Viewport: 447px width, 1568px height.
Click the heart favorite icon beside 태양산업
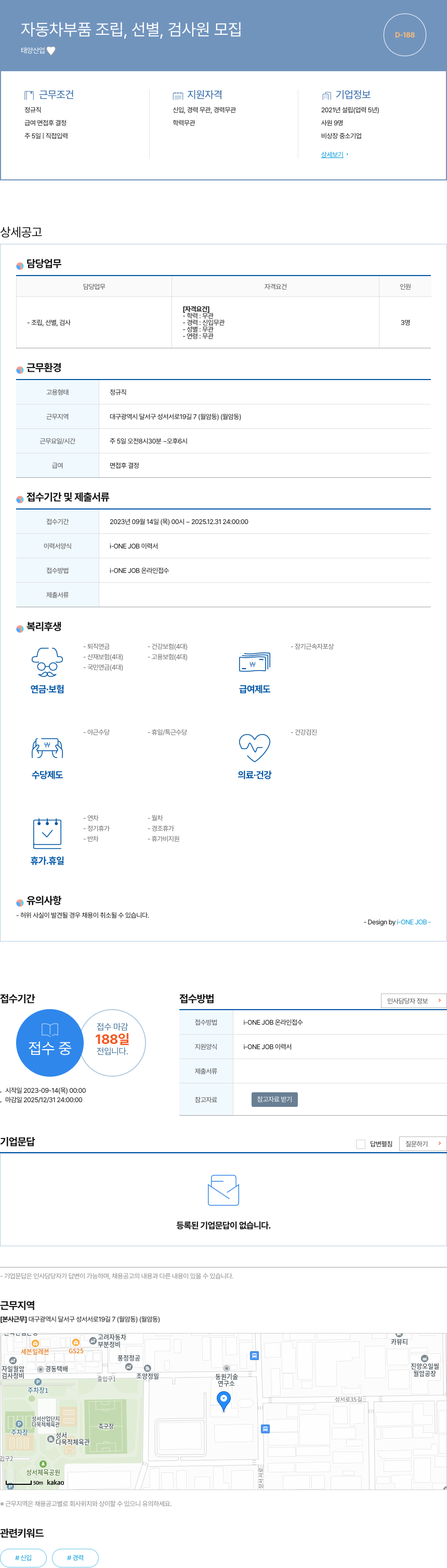(51, 50)
